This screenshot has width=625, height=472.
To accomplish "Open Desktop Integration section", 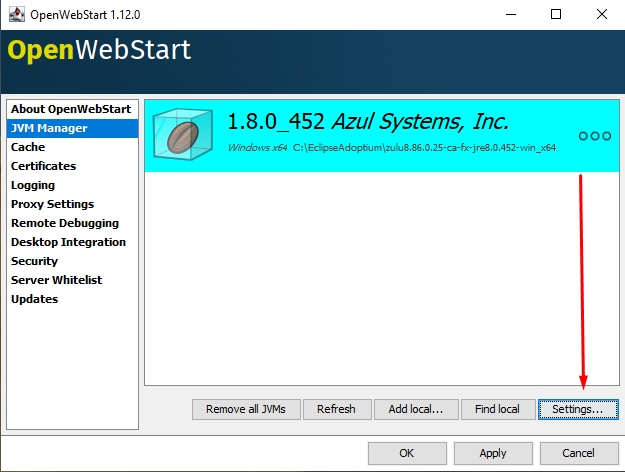I will click(x=68, y=242).
